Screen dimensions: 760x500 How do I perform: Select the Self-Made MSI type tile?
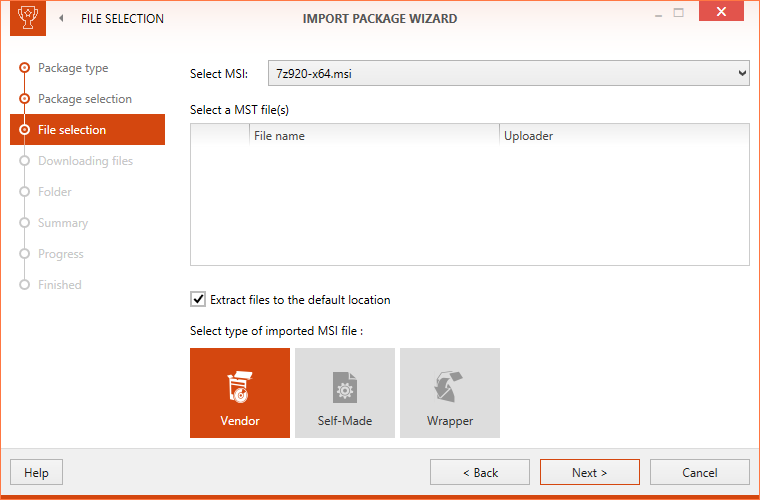345,393
